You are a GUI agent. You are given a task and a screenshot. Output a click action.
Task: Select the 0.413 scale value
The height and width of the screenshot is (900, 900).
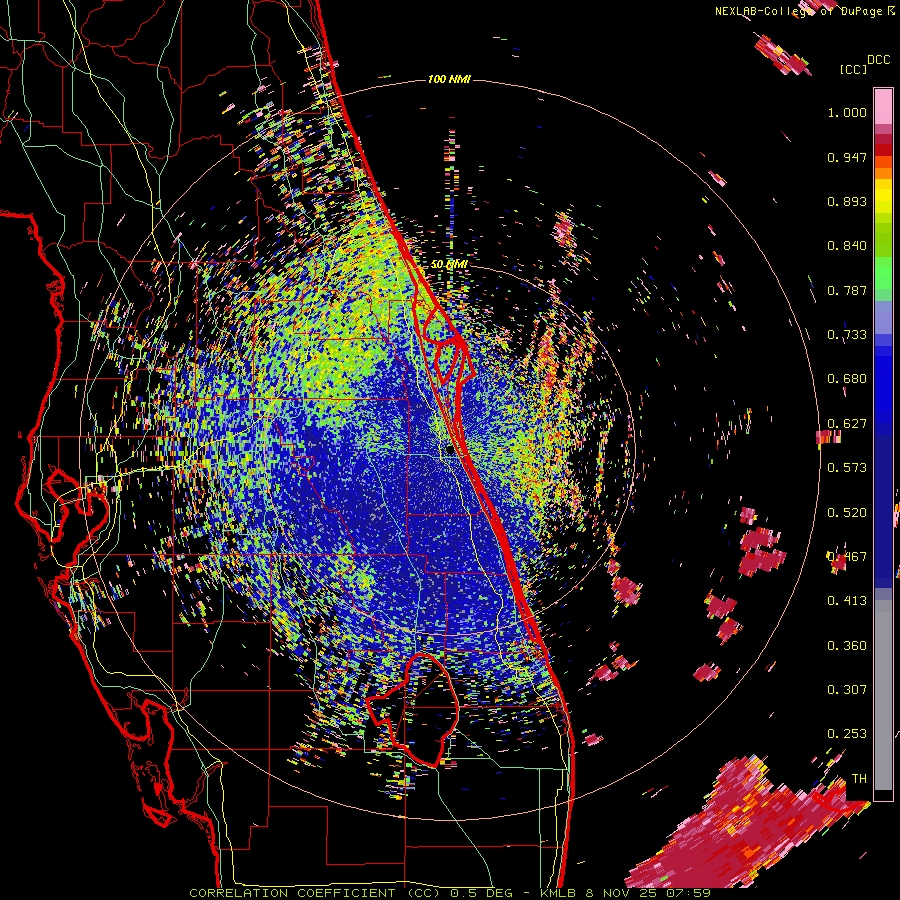tap(847, 601)
